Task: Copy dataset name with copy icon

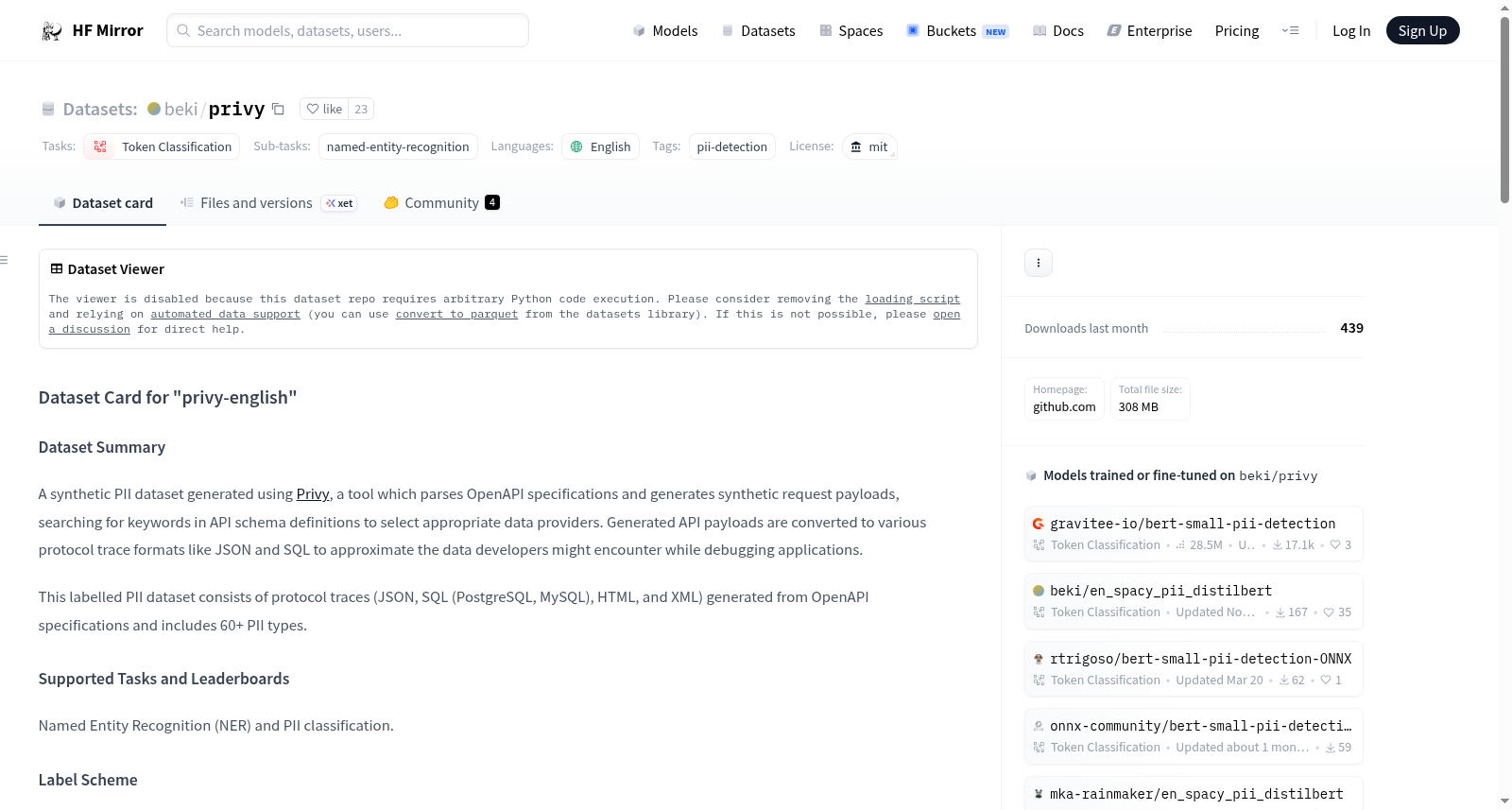Action: [x=278, y=109]
